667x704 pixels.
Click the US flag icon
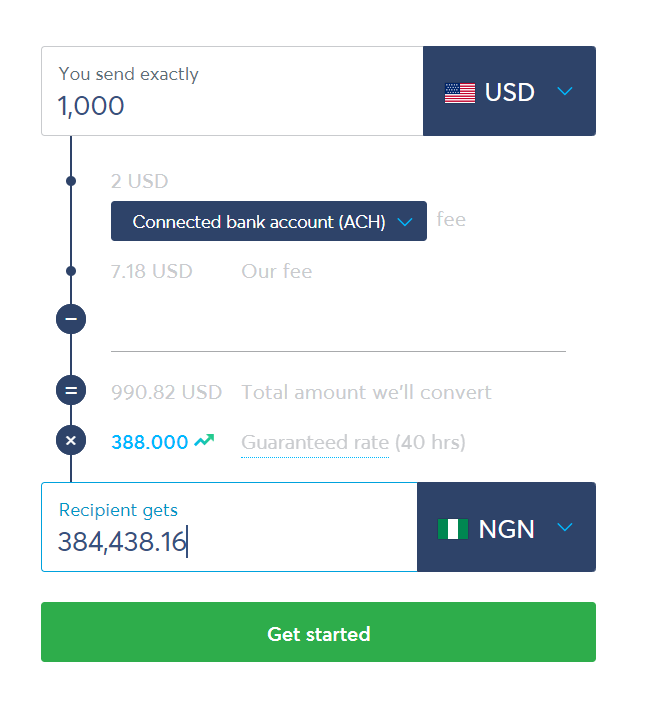point(460,93)
